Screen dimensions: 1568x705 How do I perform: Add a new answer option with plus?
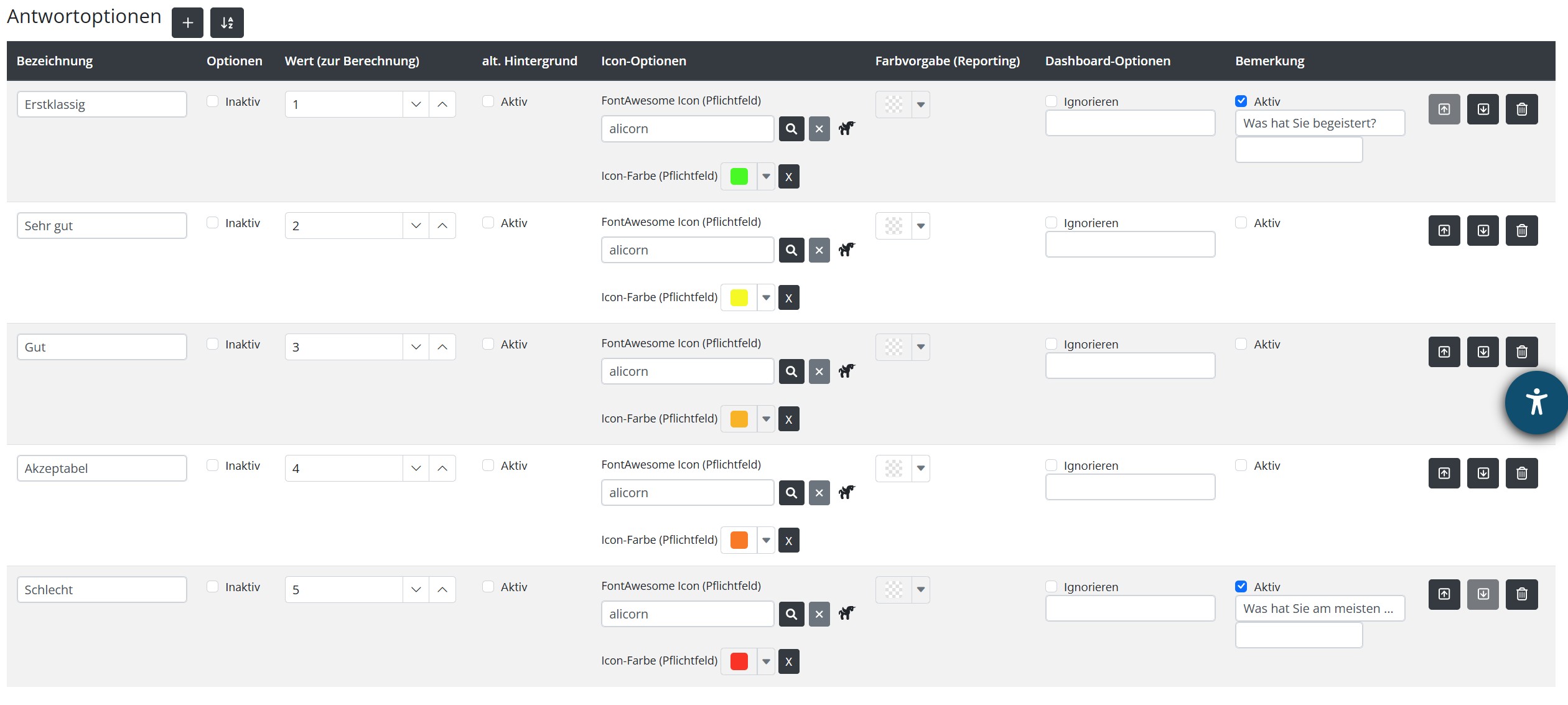click(x=187, y=23)
